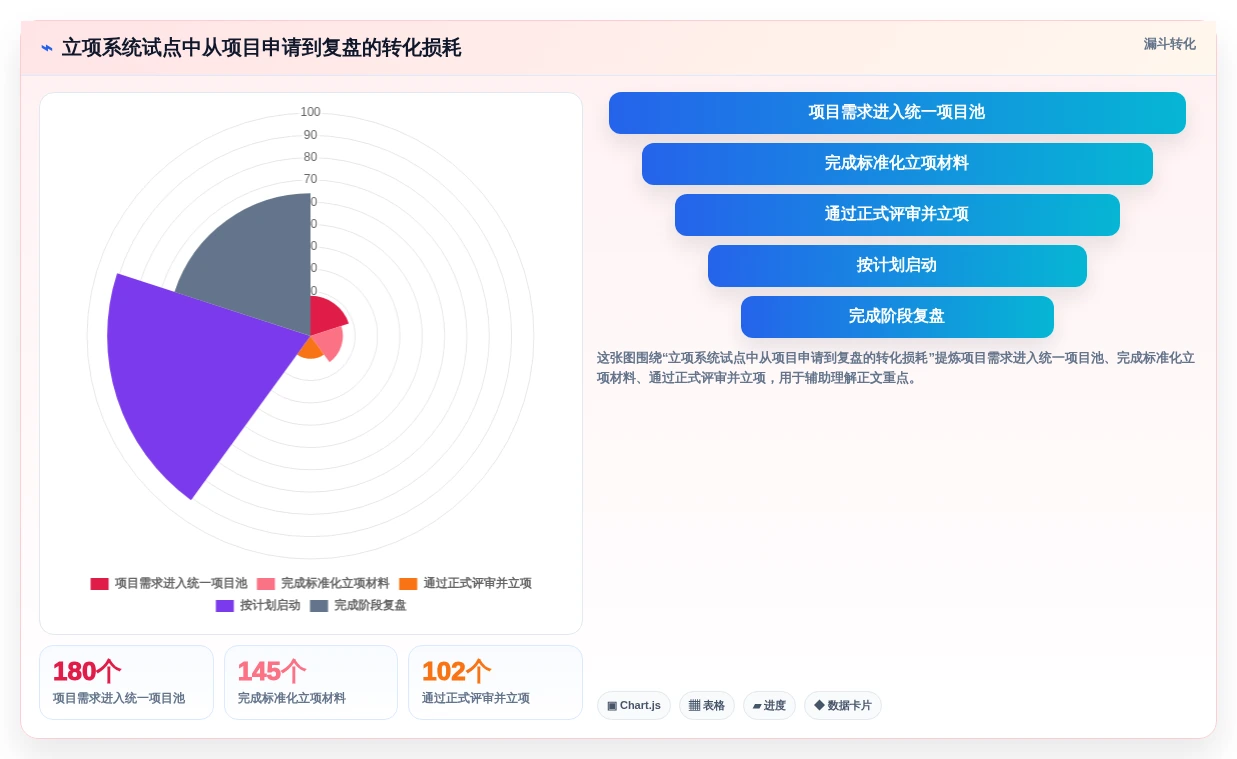Screen dimensions: 1237x759
Task: Click the orange polar chart segment
Action: tap(309, 348)
